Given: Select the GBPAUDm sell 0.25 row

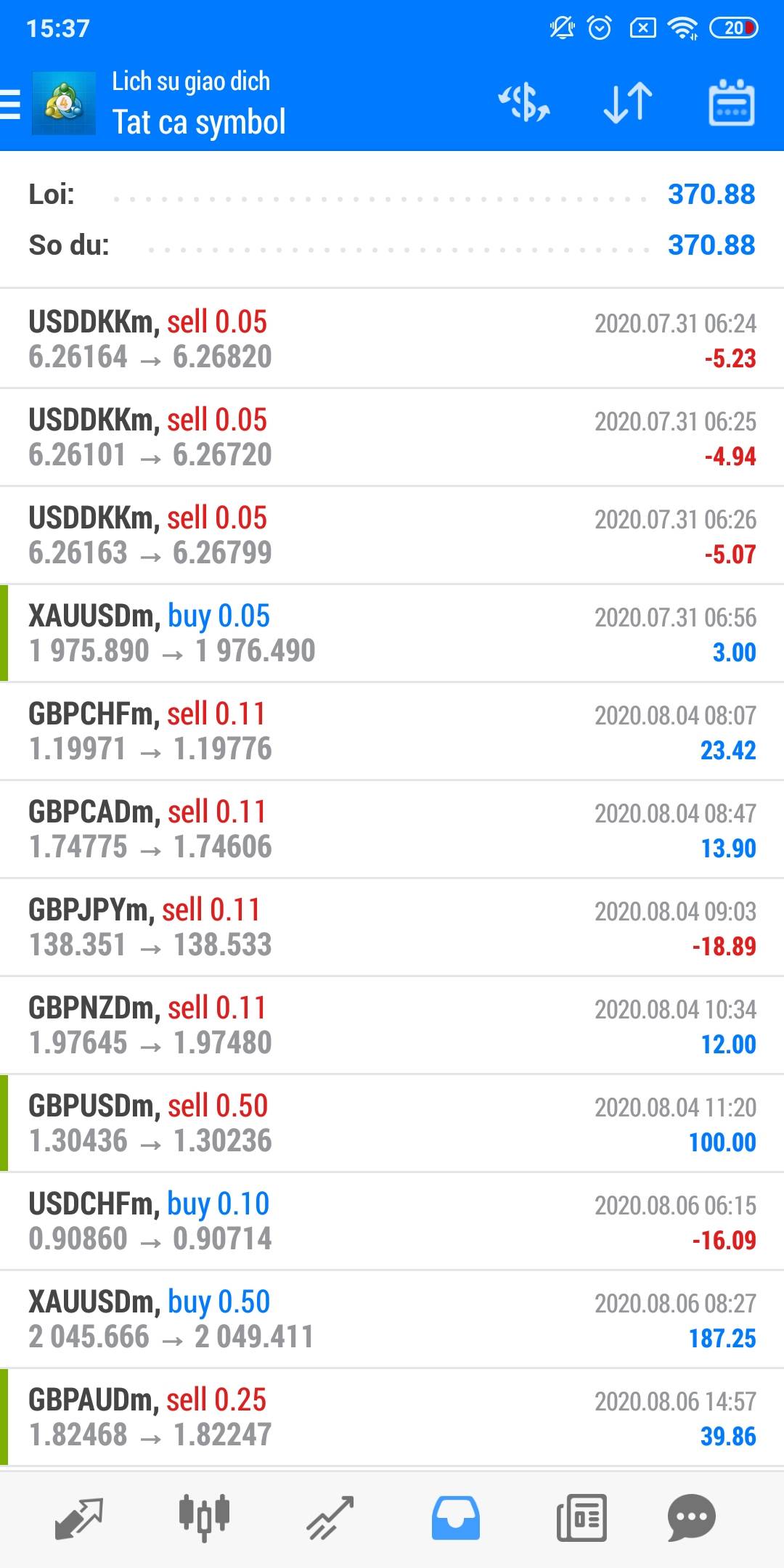Looking at the screenshot, I should click(x=392, y=1417).
